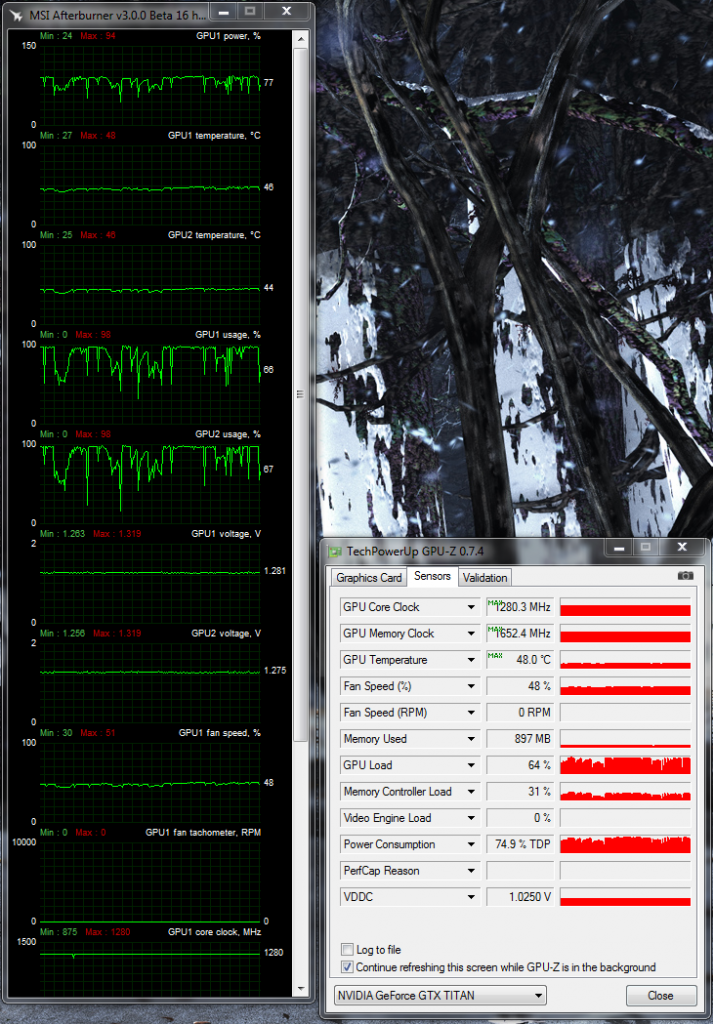Open the GPU Core Clock sensor dropdown
713x1024 pixels.
(x=471, y=607)
